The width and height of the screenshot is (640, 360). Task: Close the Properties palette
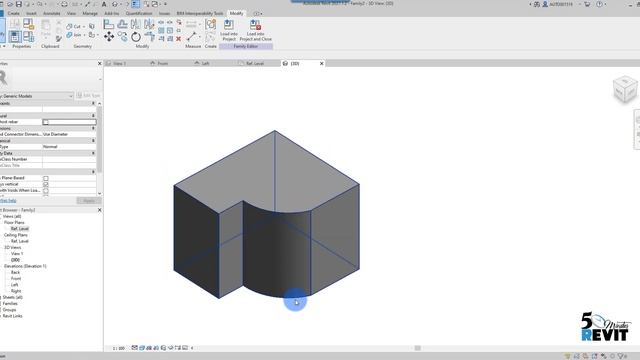click(100, 64)
